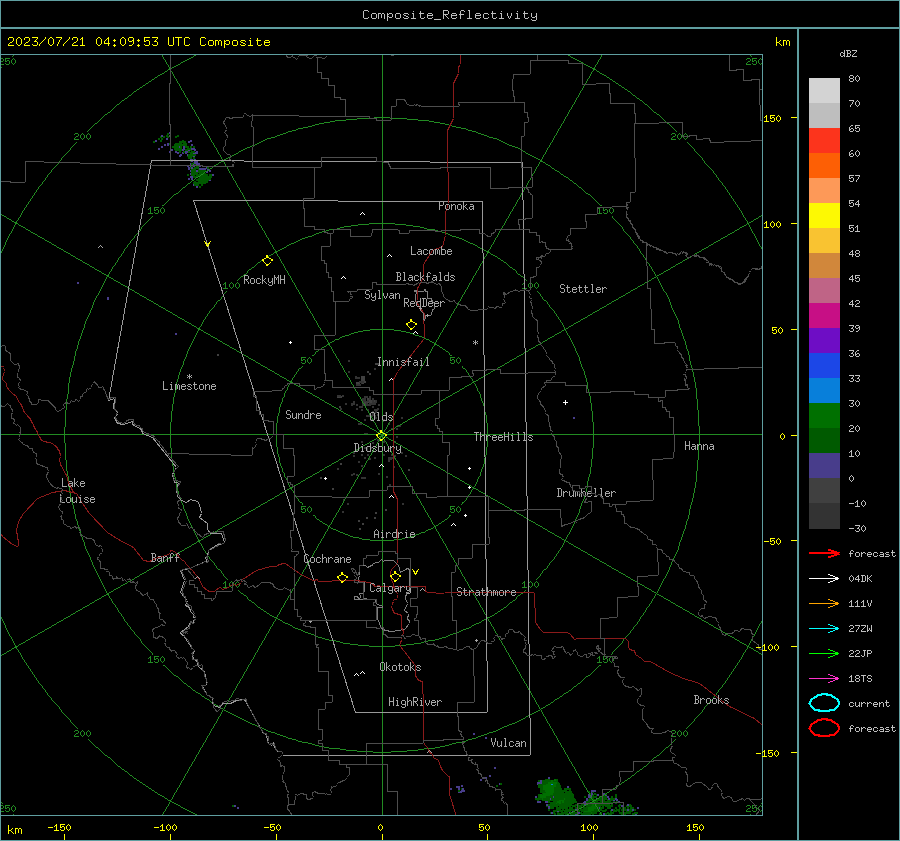Pick the bright green 20-30 dBZ swatch
900x841 pixels.
tap(824, 416)
